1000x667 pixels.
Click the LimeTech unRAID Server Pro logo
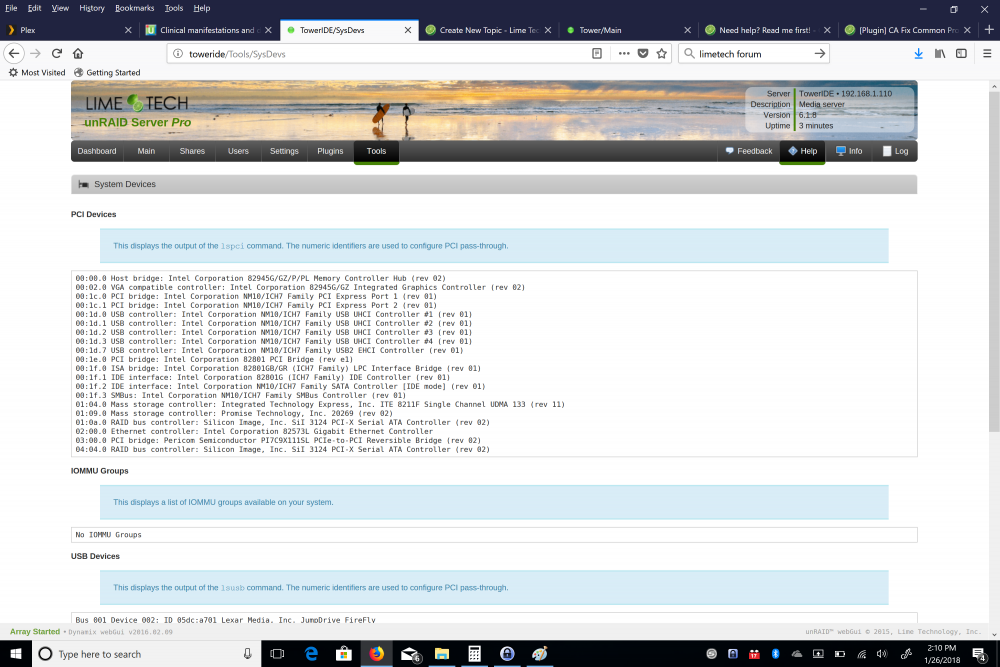pyautogui.click(x=137, y=111)
